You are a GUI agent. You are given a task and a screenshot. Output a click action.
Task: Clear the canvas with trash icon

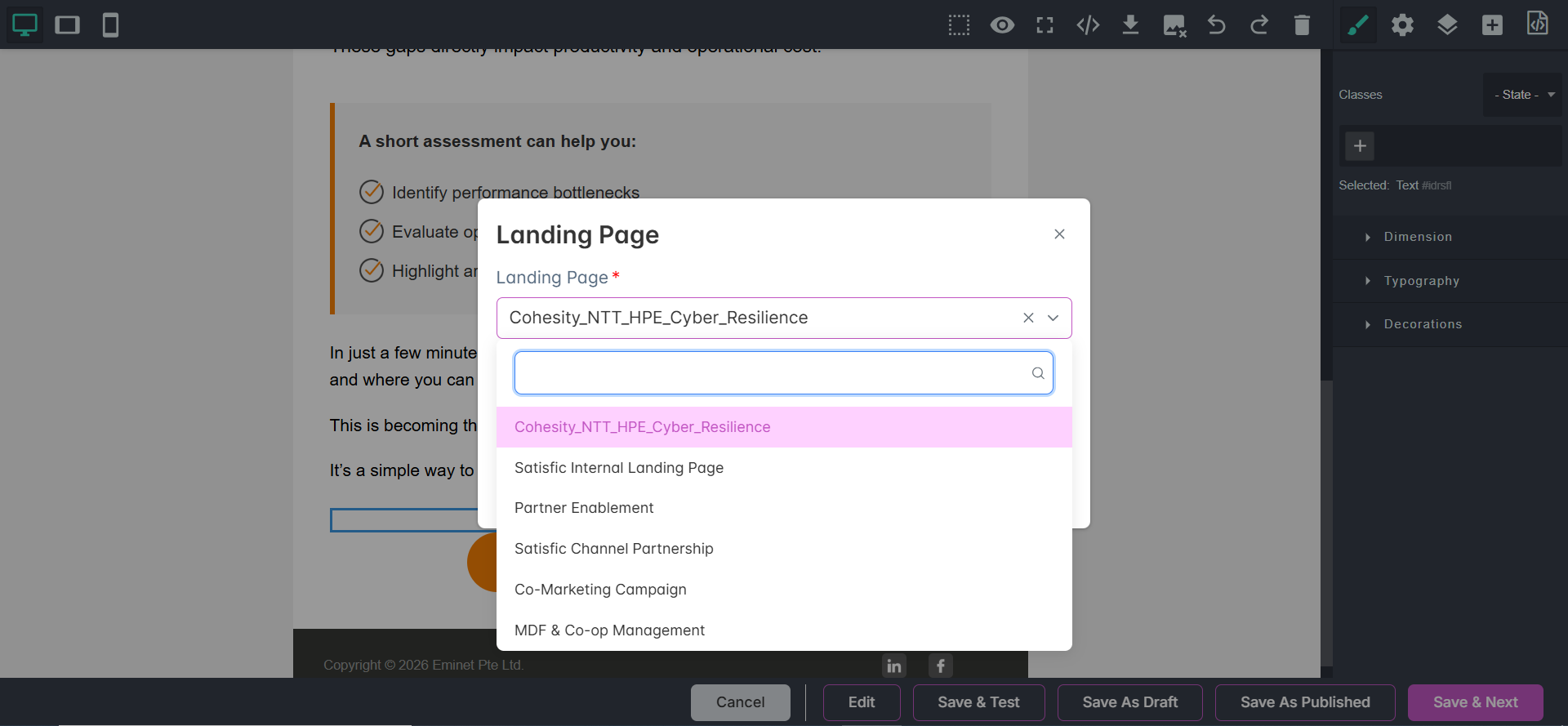point(1302,25)
